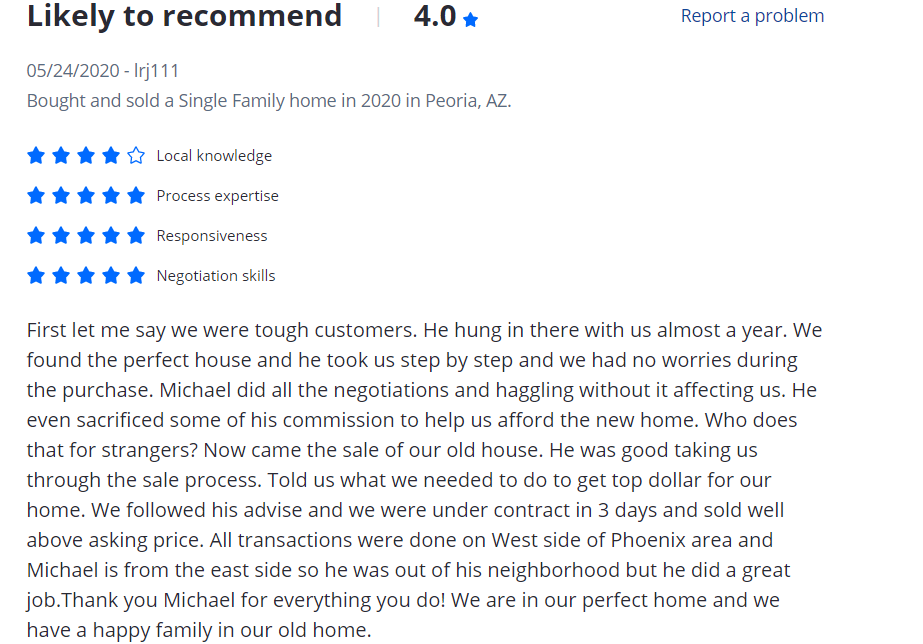Click the second star of Negotiation skills

pos(61,275)
